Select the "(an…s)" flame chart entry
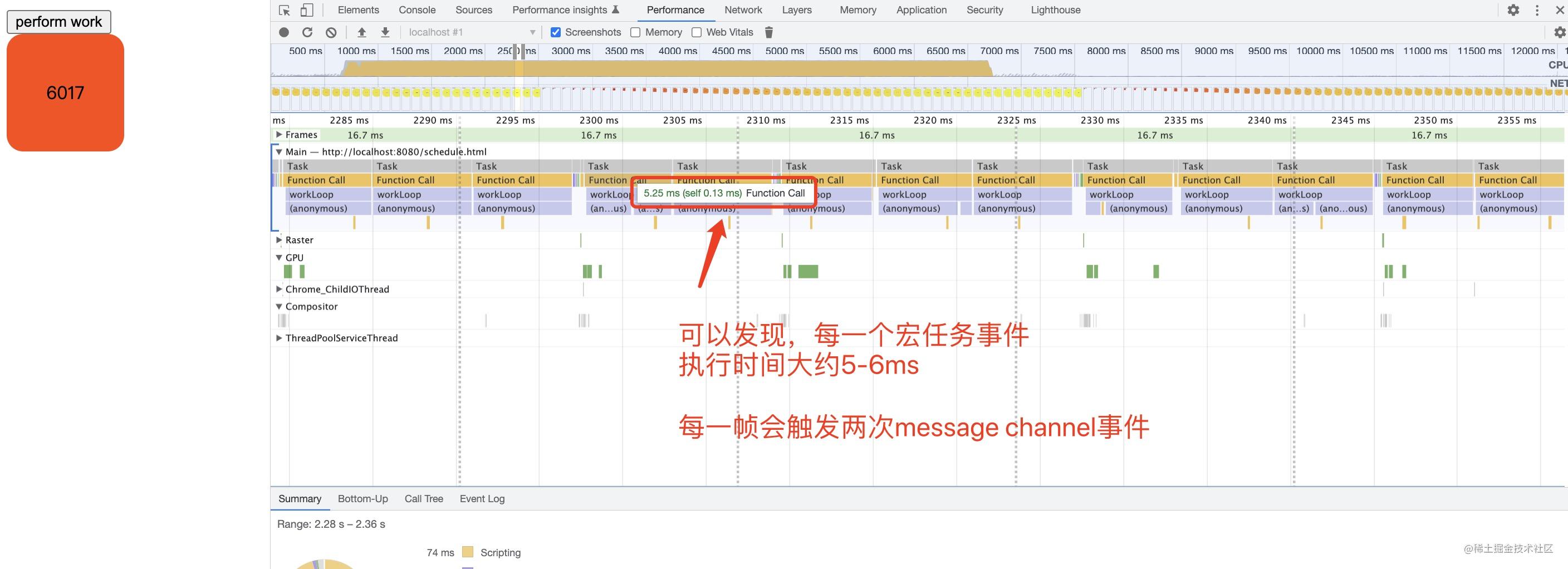The image size is (1568, 569). (1293, 208)
